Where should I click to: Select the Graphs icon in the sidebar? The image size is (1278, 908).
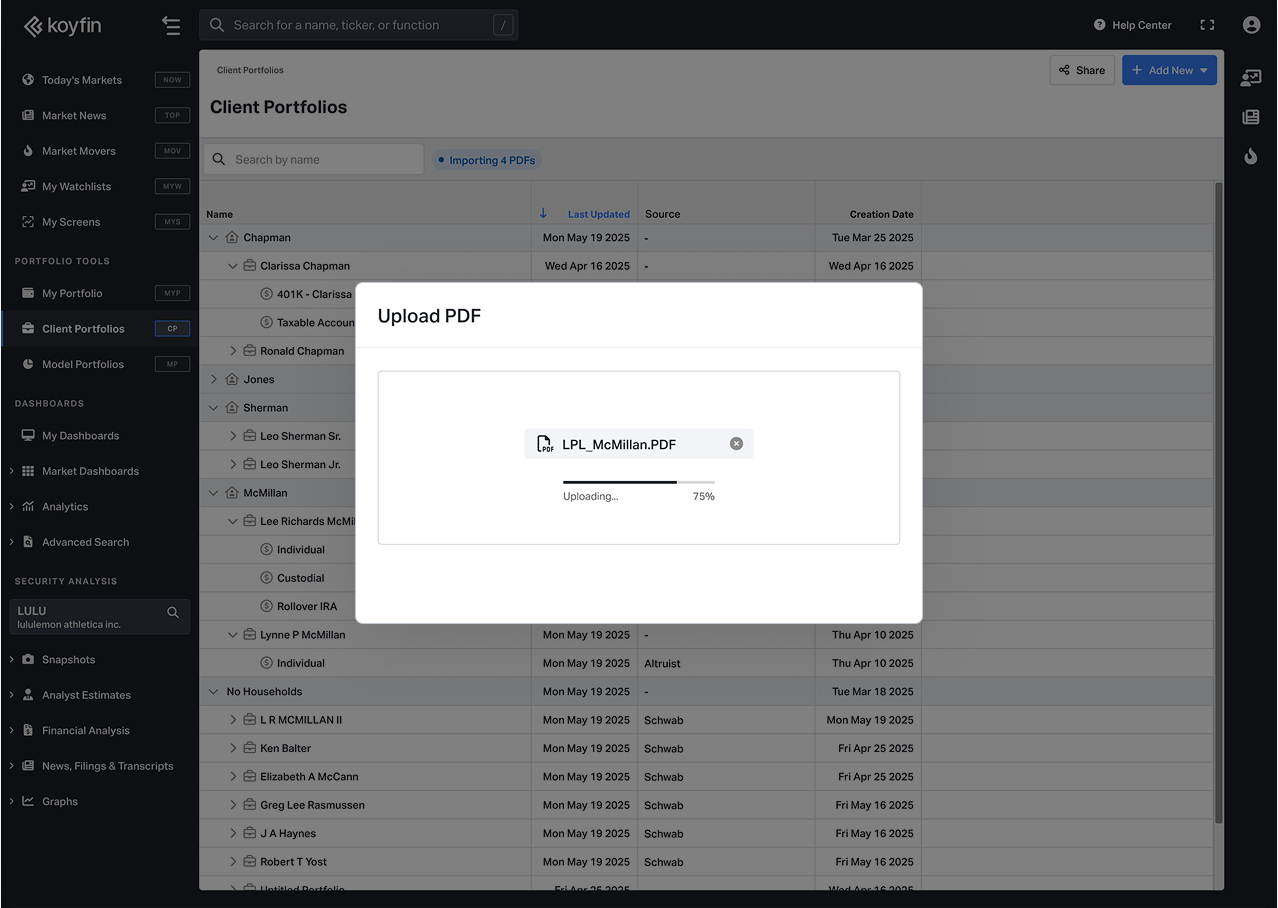(x=30, y=801)
